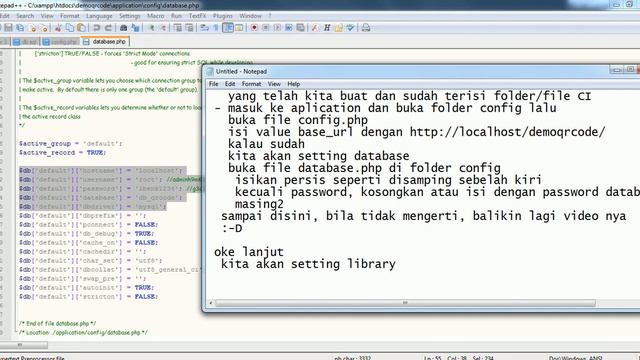Open the Plugins menu
The width and height of the screenshot is (640, 360).
coord(222,16)
